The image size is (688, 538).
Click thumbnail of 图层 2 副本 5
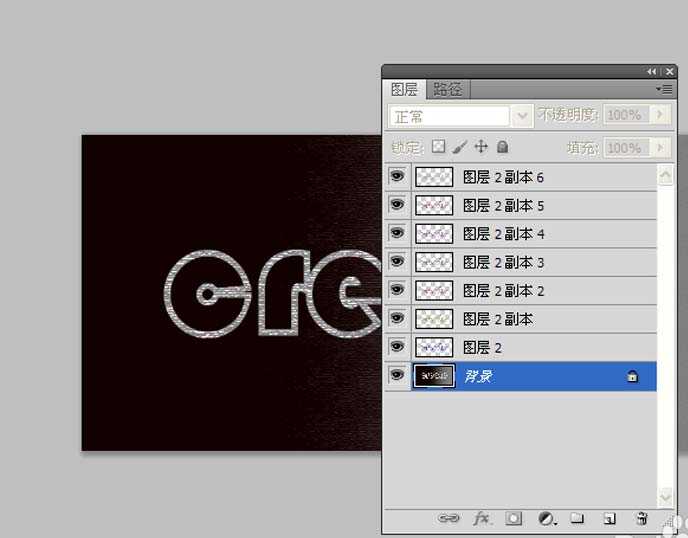(434, 205)
